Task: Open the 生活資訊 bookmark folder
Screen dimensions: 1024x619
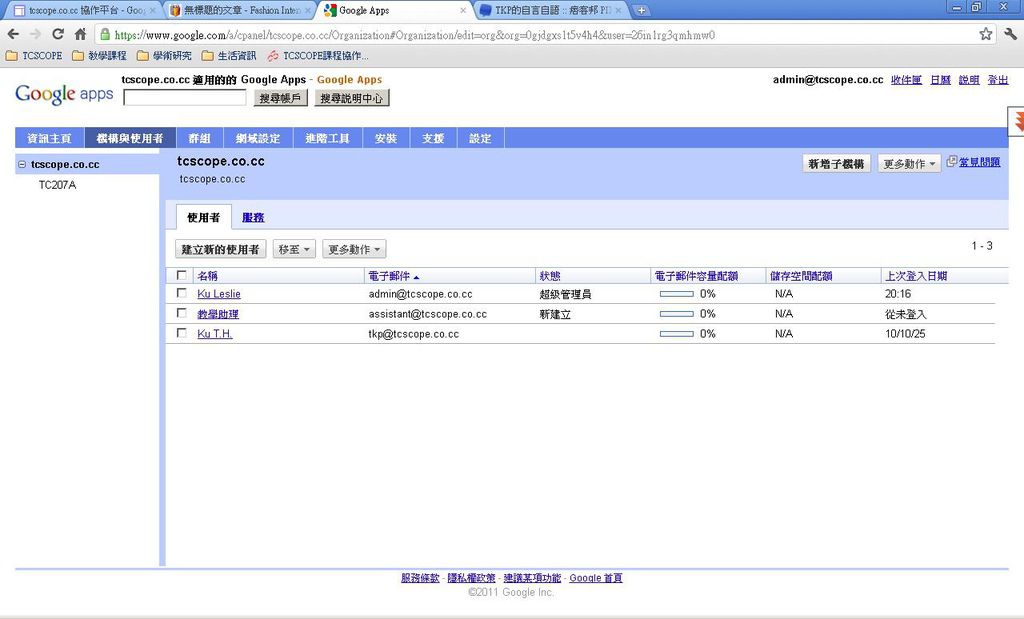Action: click(229, 56)
